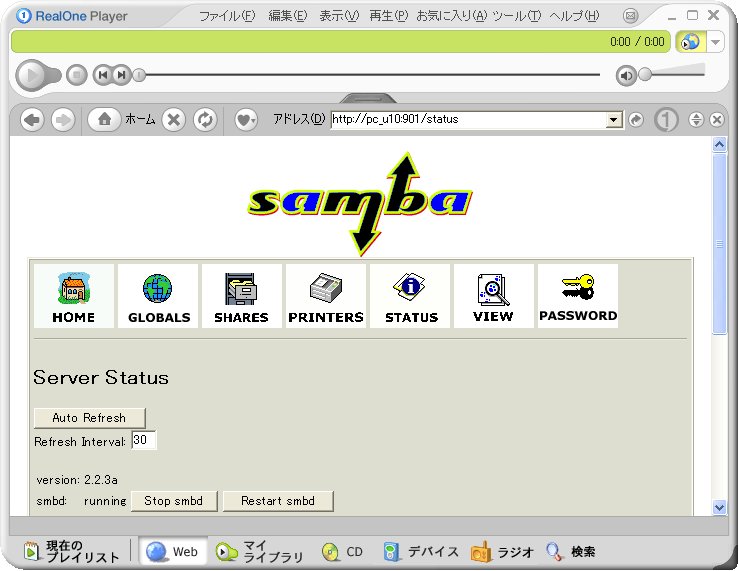Click the smbd running status text
This screenshot has width=739, height=571.
(81, 501)
